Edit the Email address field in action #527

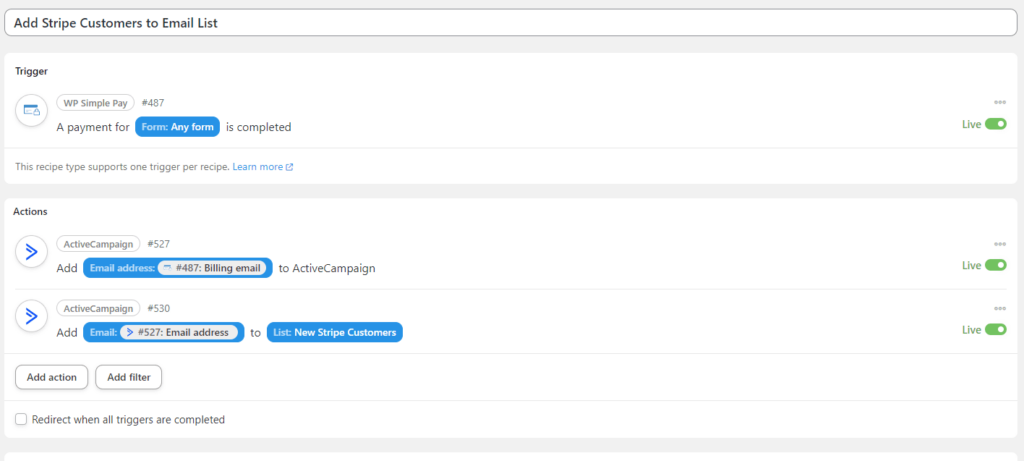pyautogui.click(x=121, y=268)
